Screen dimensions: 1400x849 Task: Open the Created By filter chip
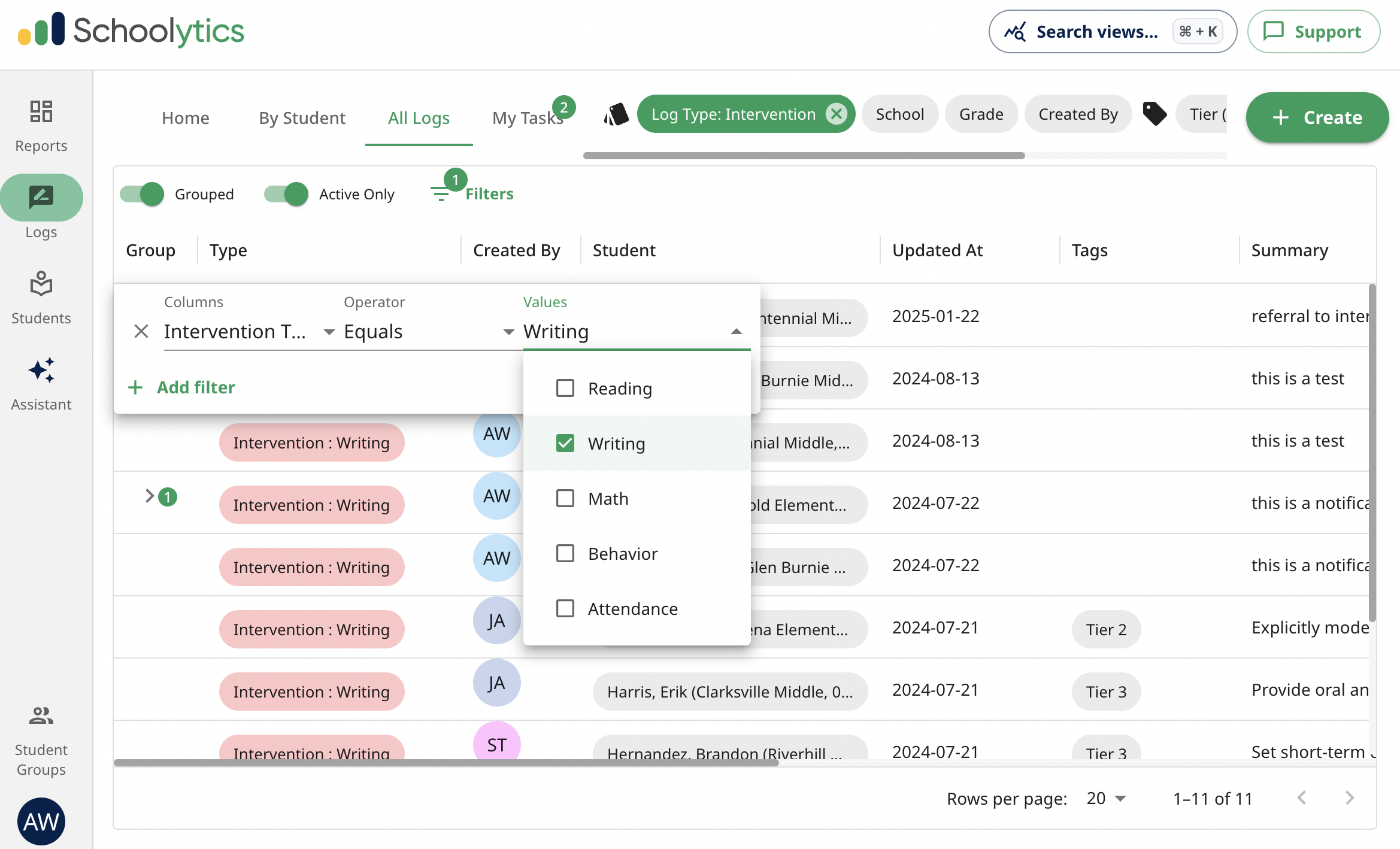coord(1078,114)
